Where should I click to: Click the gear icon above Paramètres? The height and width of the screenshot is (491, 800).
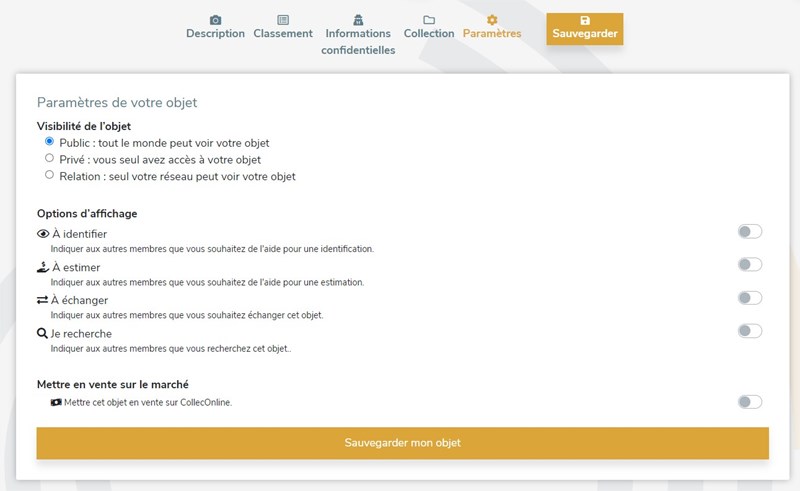pyautogui.click(x=492, y=20)
